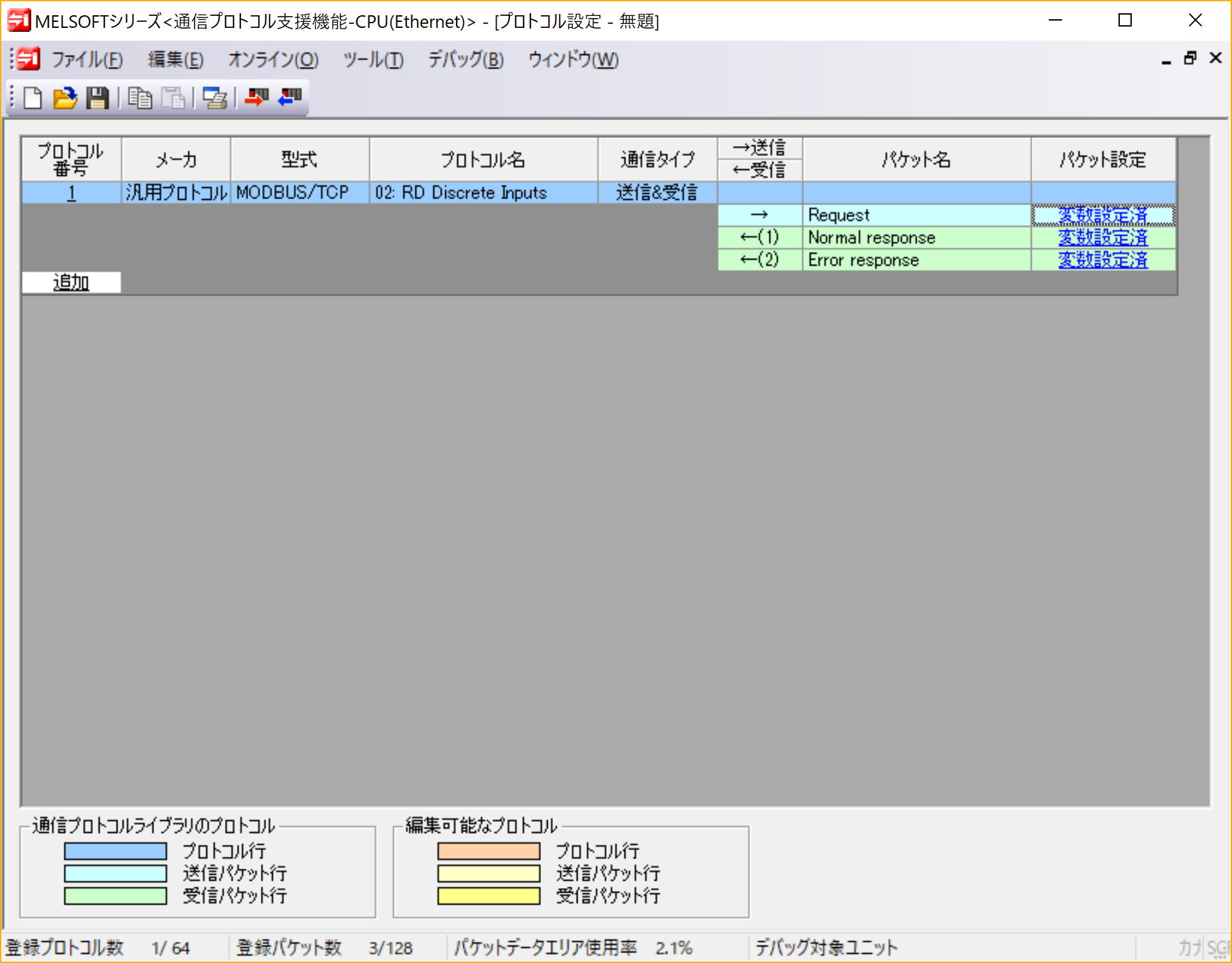Screen dimensions: 1232x963
Task: Open the 編集(E) menu
Action: pos(175,60)
